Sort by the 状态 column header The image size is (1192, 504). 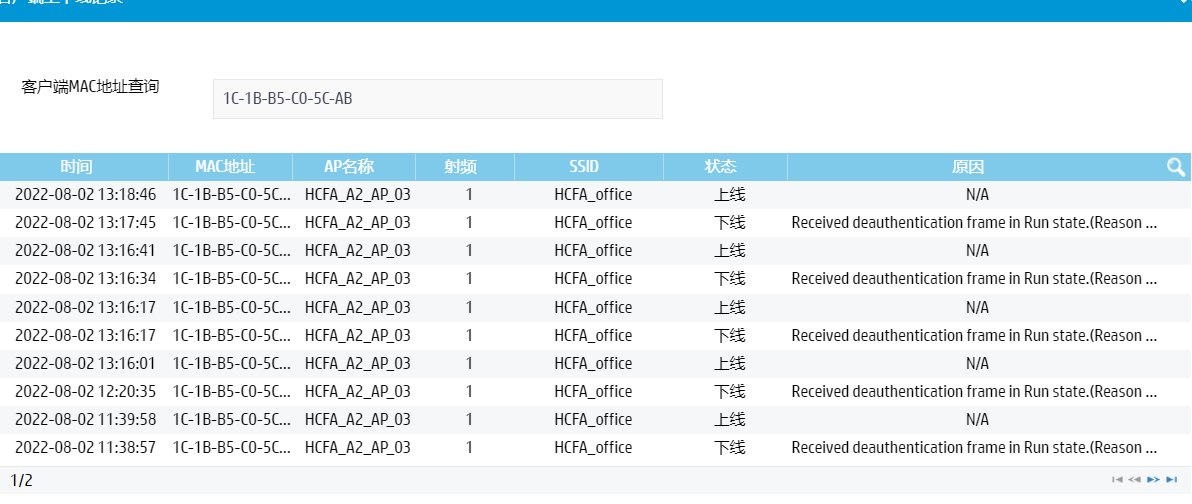click(x=720, y=167)
